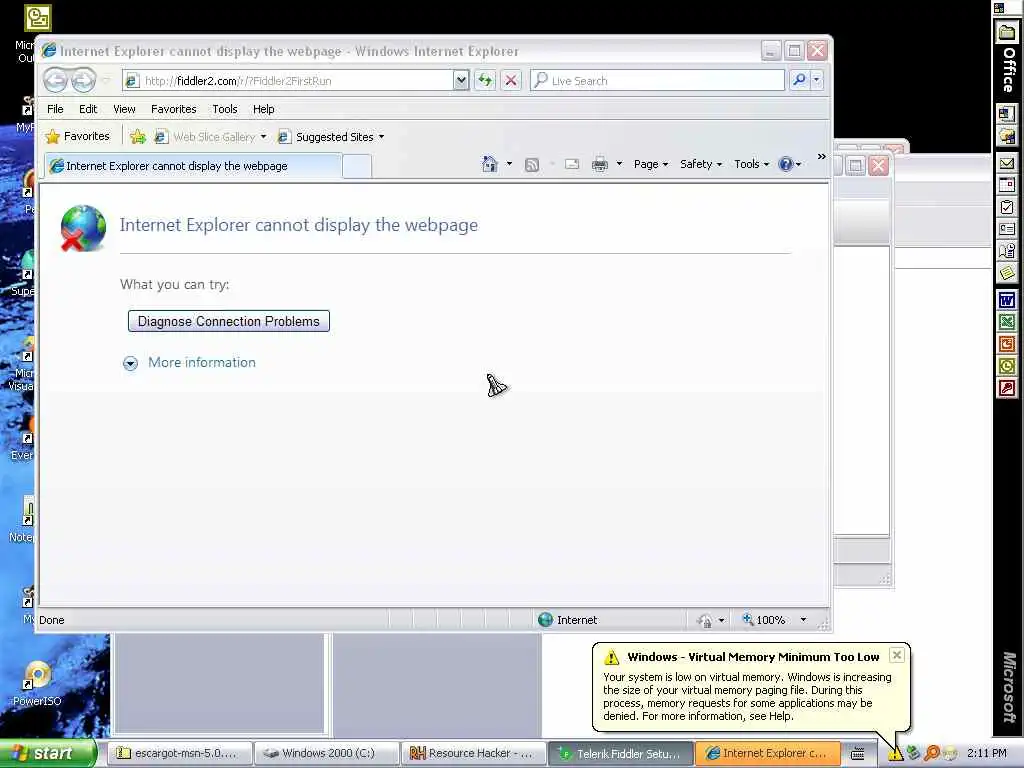1024x768 pixels.
Task: Open the Web Slice Gallery link
Action: 206,136
